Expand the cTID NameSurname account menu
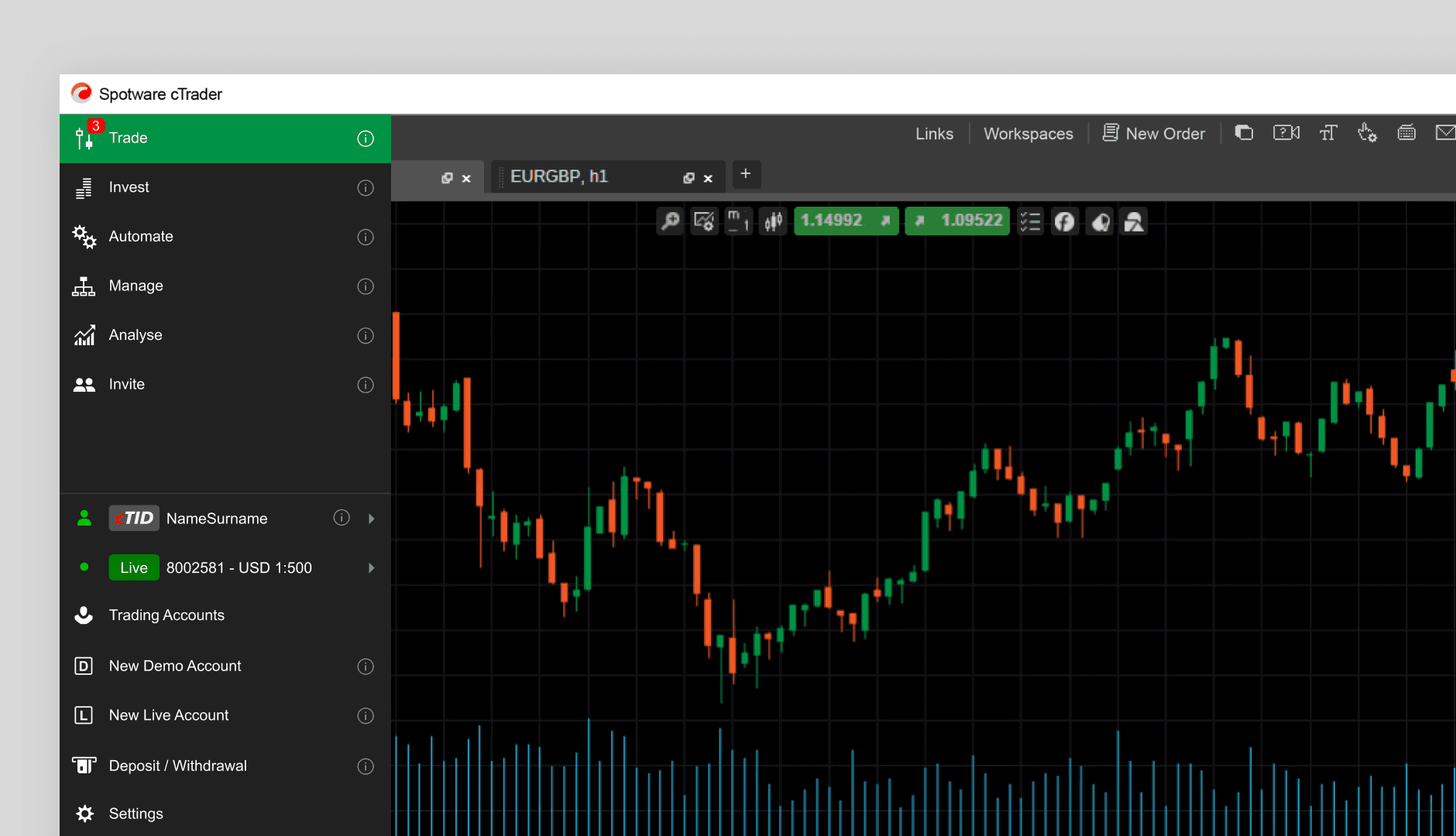 [372, 519]
